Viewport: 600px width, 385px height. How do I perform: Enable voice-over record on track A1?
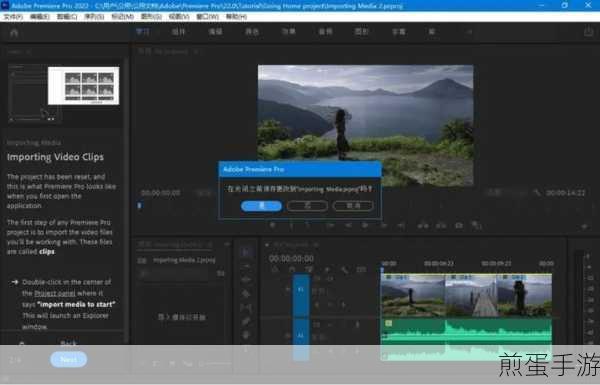[357, 325]
